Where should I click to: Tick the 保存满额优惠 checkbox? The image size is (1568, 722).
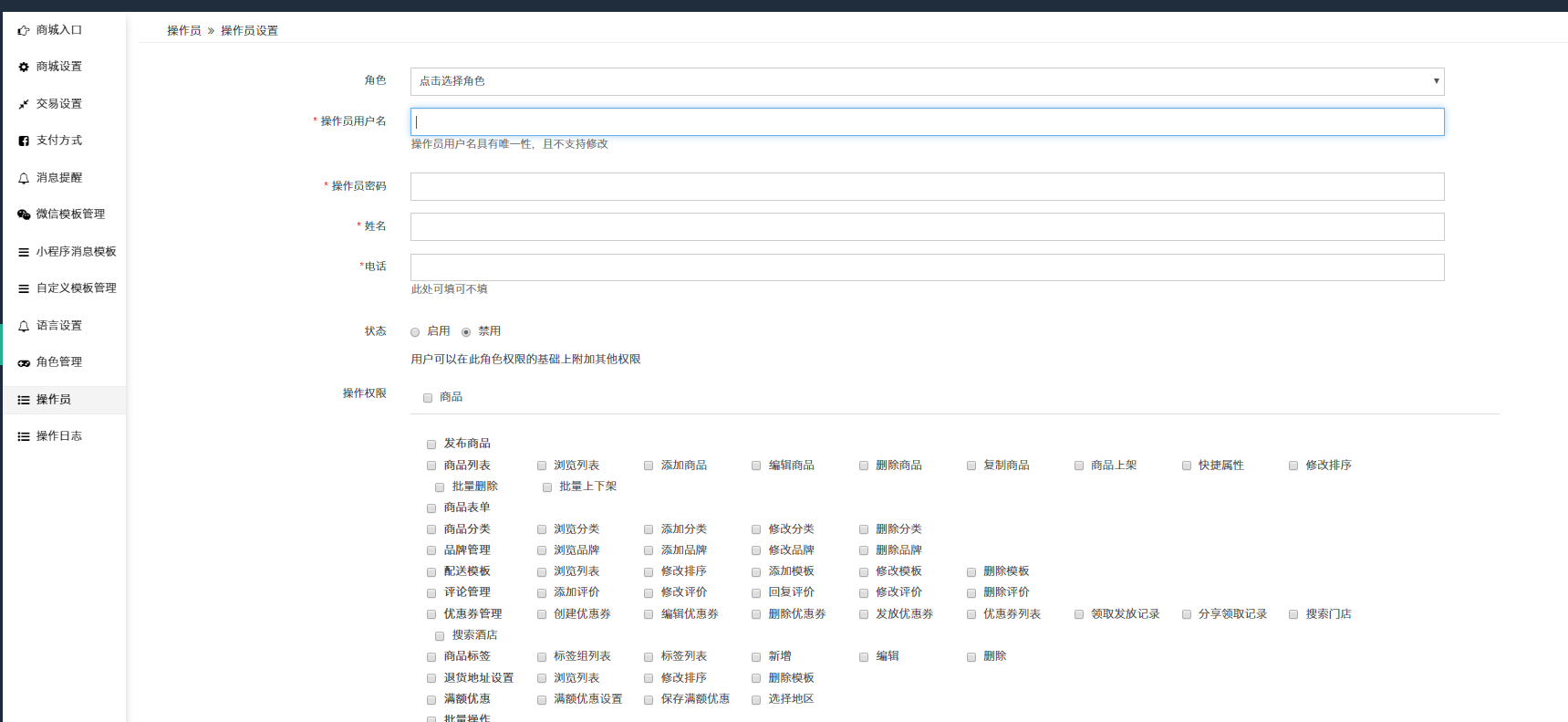(649, 700)
